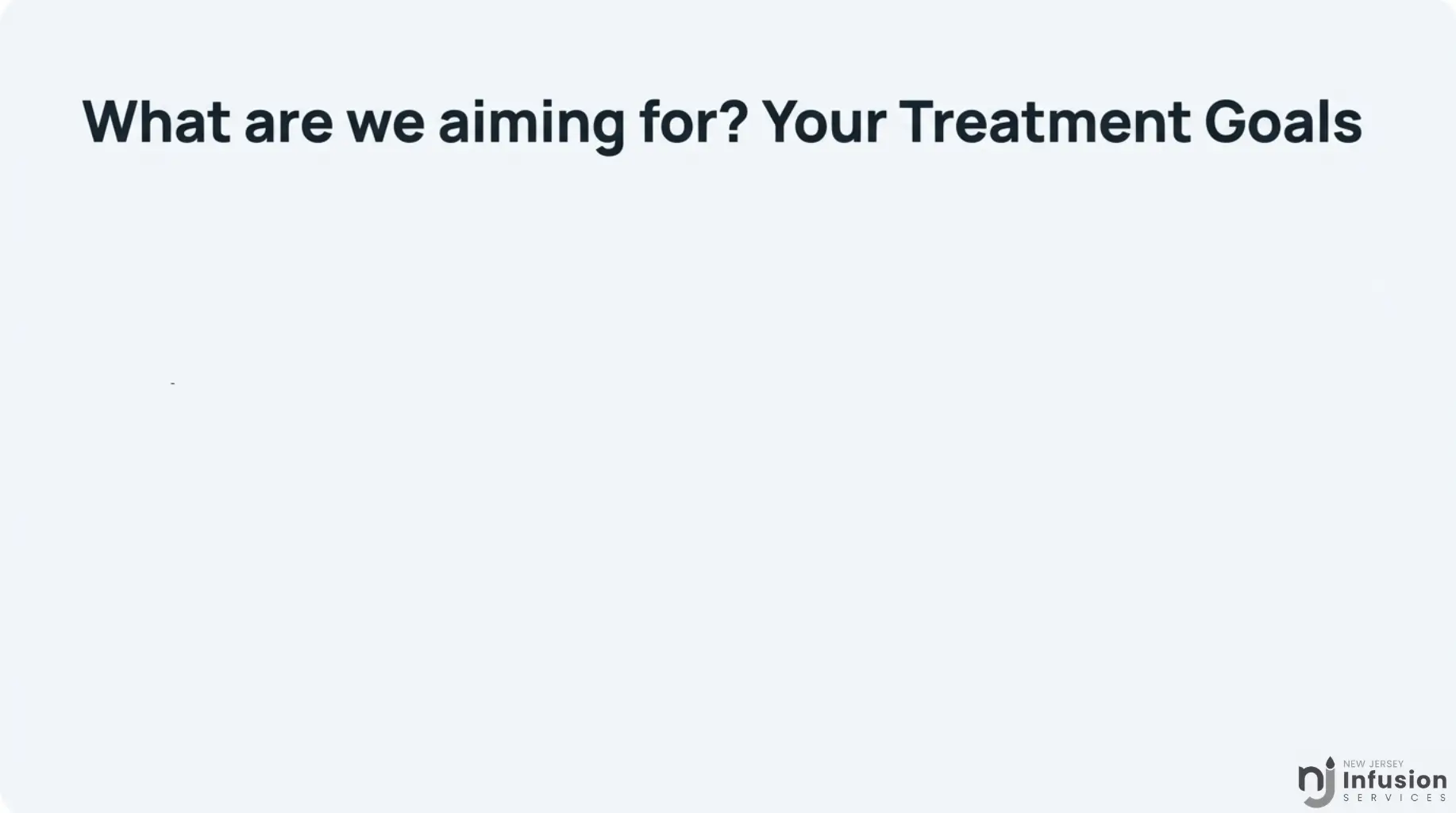Click the word 'Treatment' in the heading

(x=1045, y=121)
